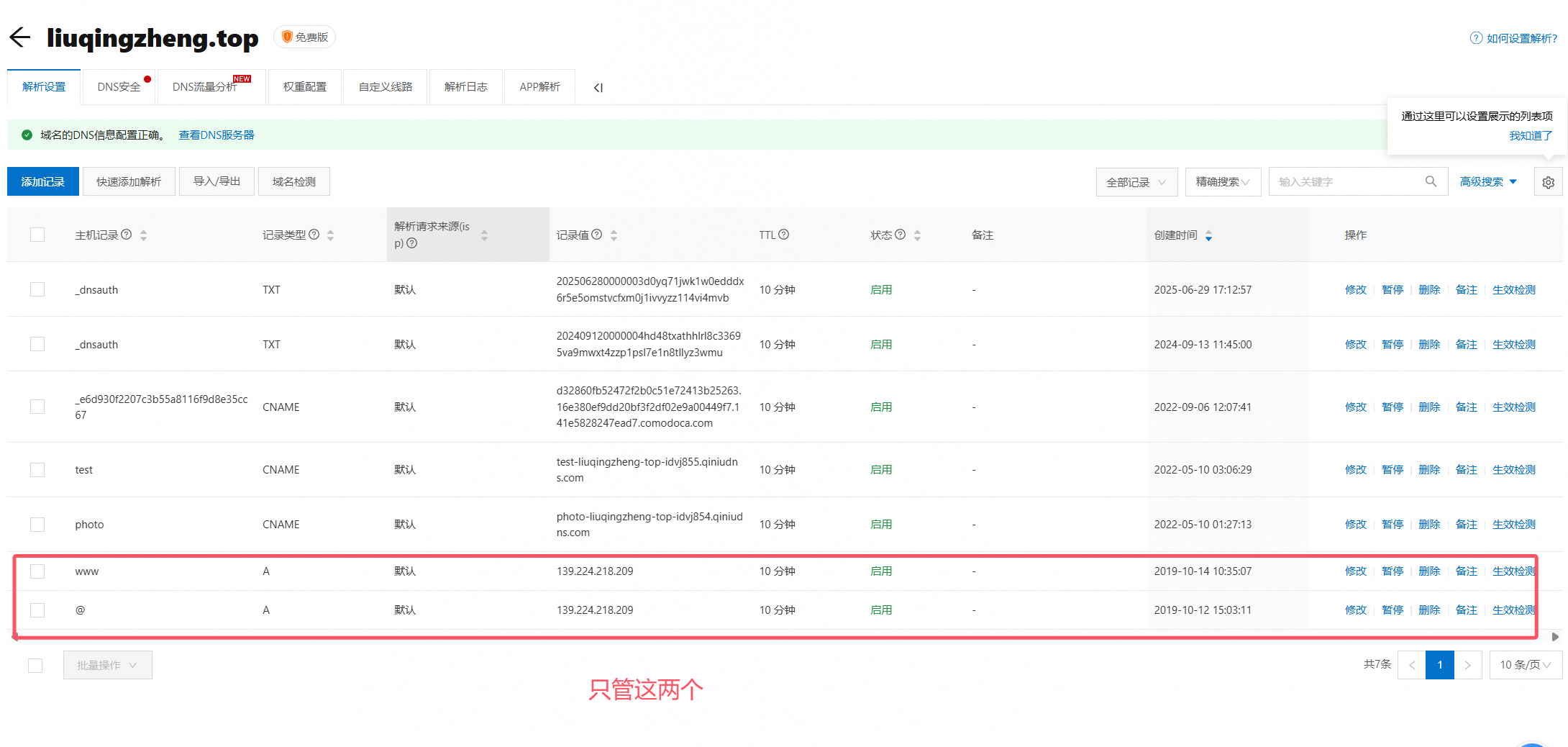This screenshot has height=747, width=1568.
Task: Click 暂停 for the @ record
Action: coord(1392,610)
